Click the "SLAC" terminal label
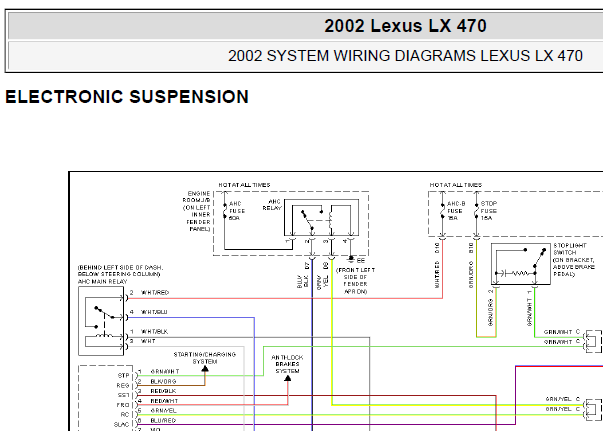603x431 pixels. click(x=122, y=425)
